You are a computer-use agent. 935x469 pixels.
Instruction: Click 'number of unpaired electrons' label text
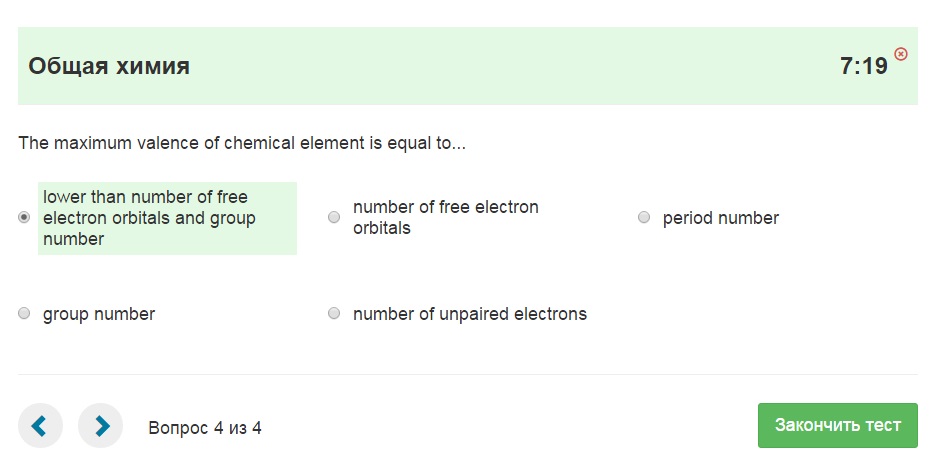469,314
